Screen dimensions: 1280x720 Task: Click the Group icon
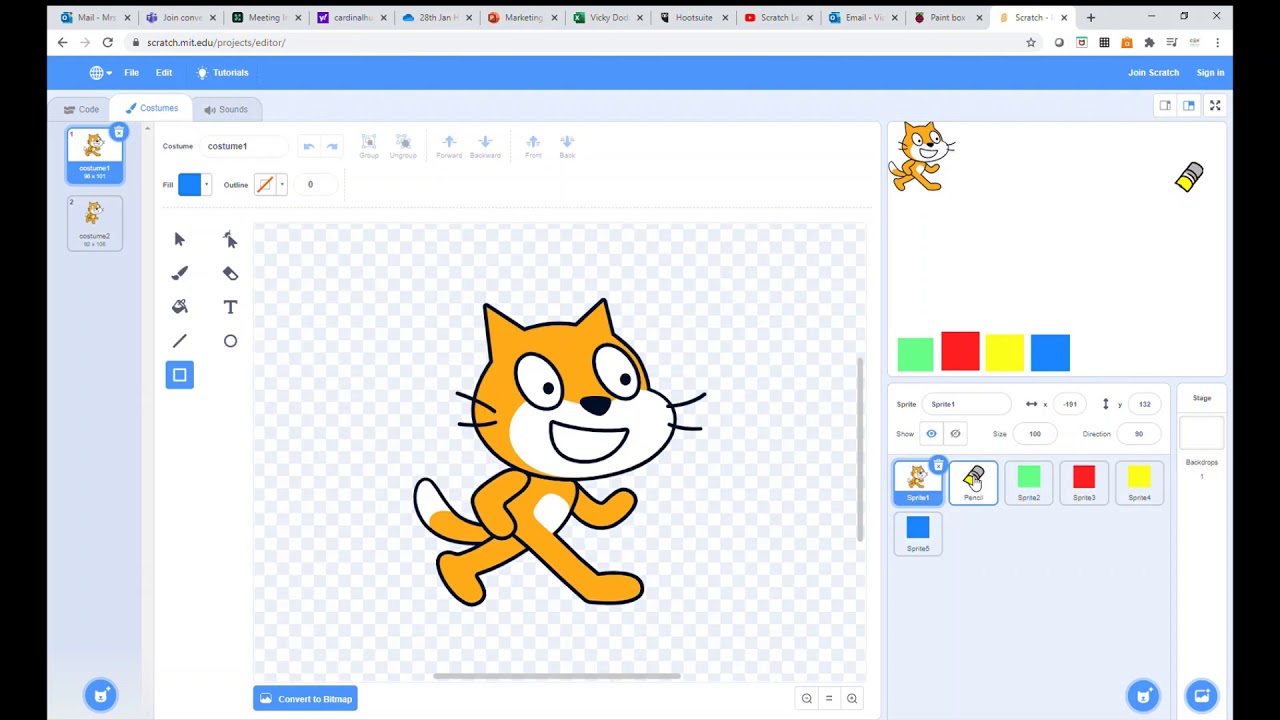click(x=369, y=146)
